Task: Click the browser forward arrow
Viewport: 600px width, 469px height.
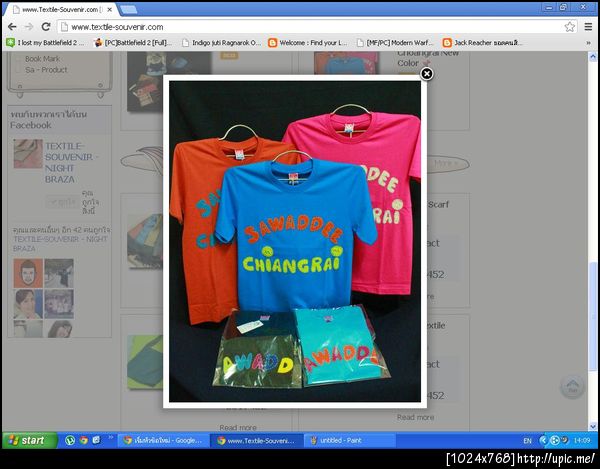Action: [x=29, y=26]
